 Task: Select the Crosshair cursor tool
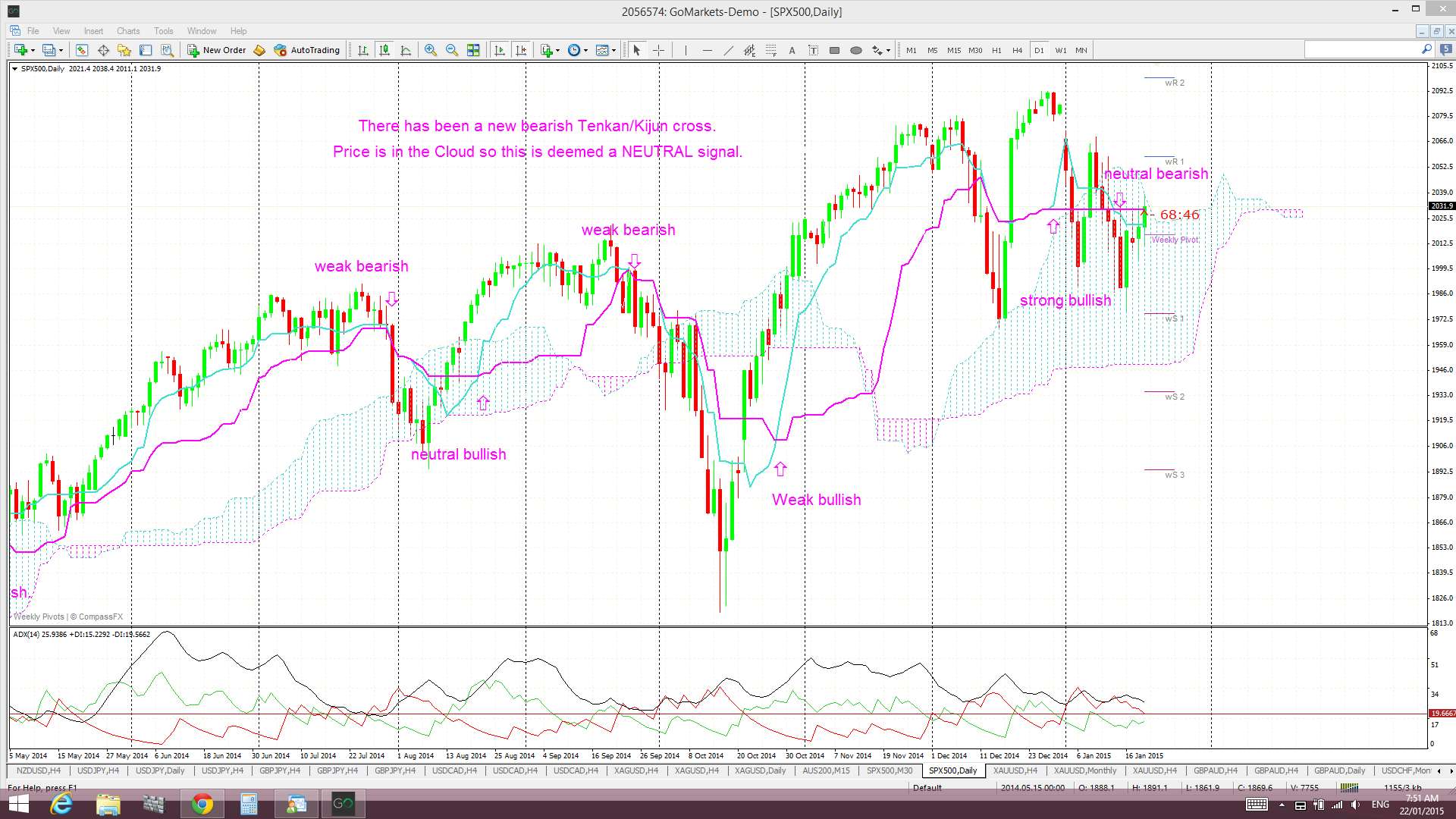[x=658, y=50]
